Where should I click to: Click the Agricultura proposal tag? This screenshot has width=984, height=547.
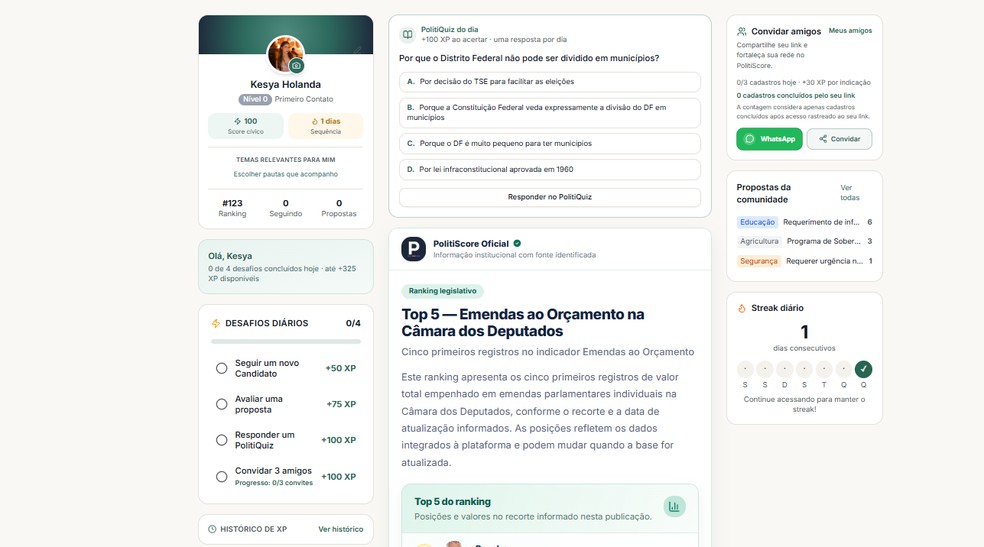[x=759, y=241]
